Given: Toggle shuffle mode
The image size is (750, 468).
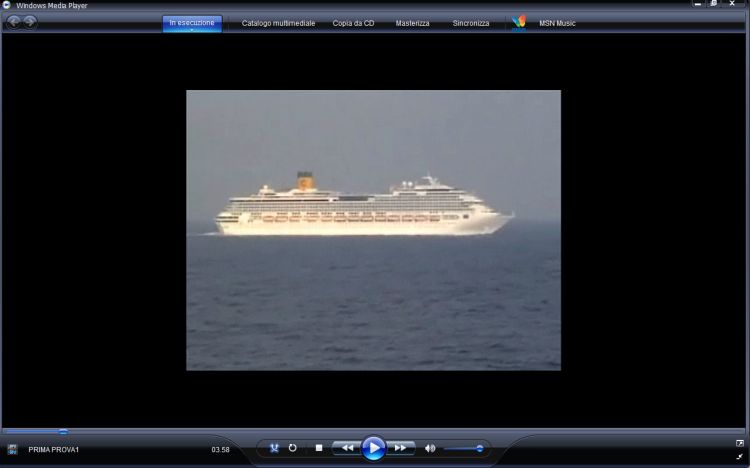Looking at the screenshot, I should click(274, 448).
